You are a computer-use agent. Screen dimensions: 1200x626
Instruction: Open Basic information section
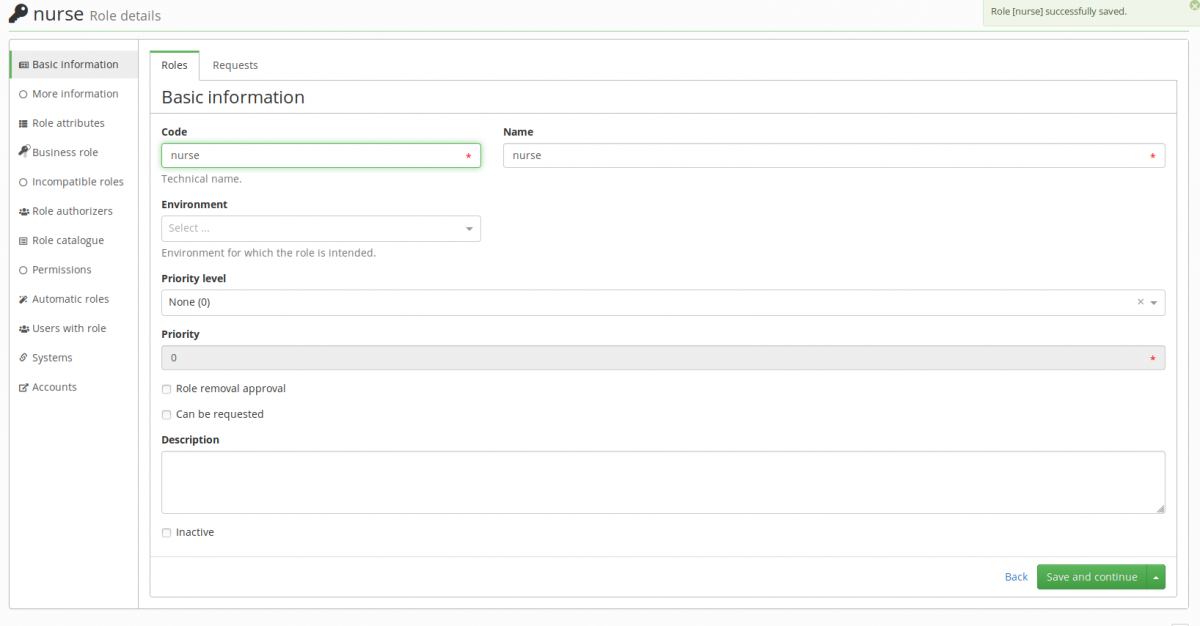click(x=74, y=65)
